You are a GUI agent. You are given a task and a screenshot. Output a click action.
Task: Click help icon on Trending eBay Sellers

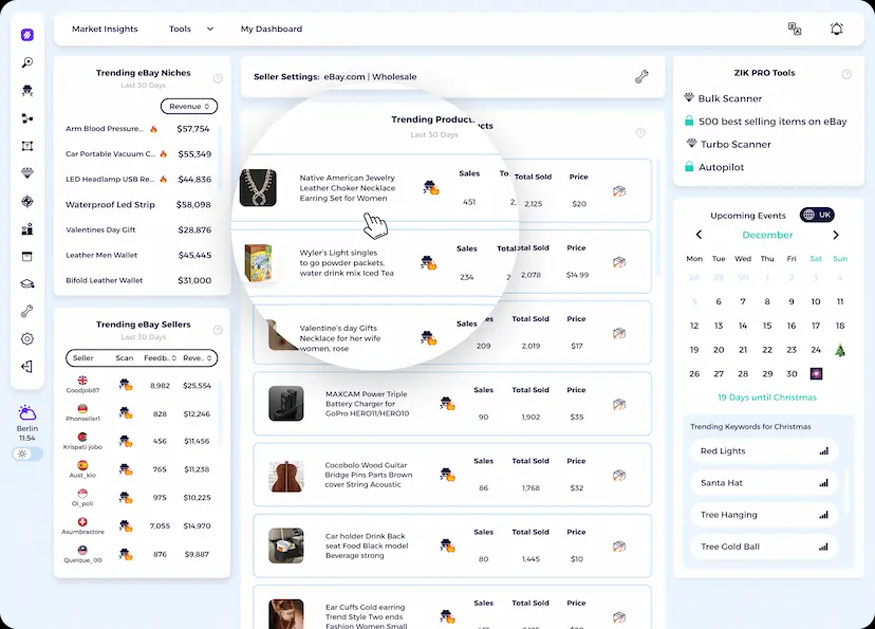(218, 330)
